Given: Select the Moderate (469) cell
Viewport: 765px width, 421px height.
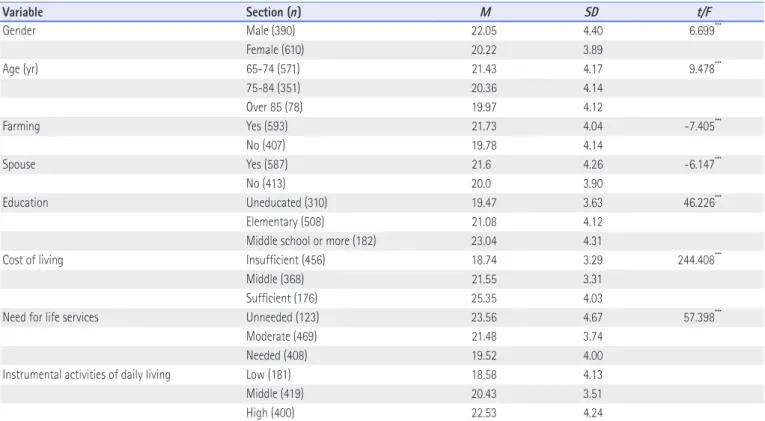Looking at the screenshot, I should click(x=281, y=336).
